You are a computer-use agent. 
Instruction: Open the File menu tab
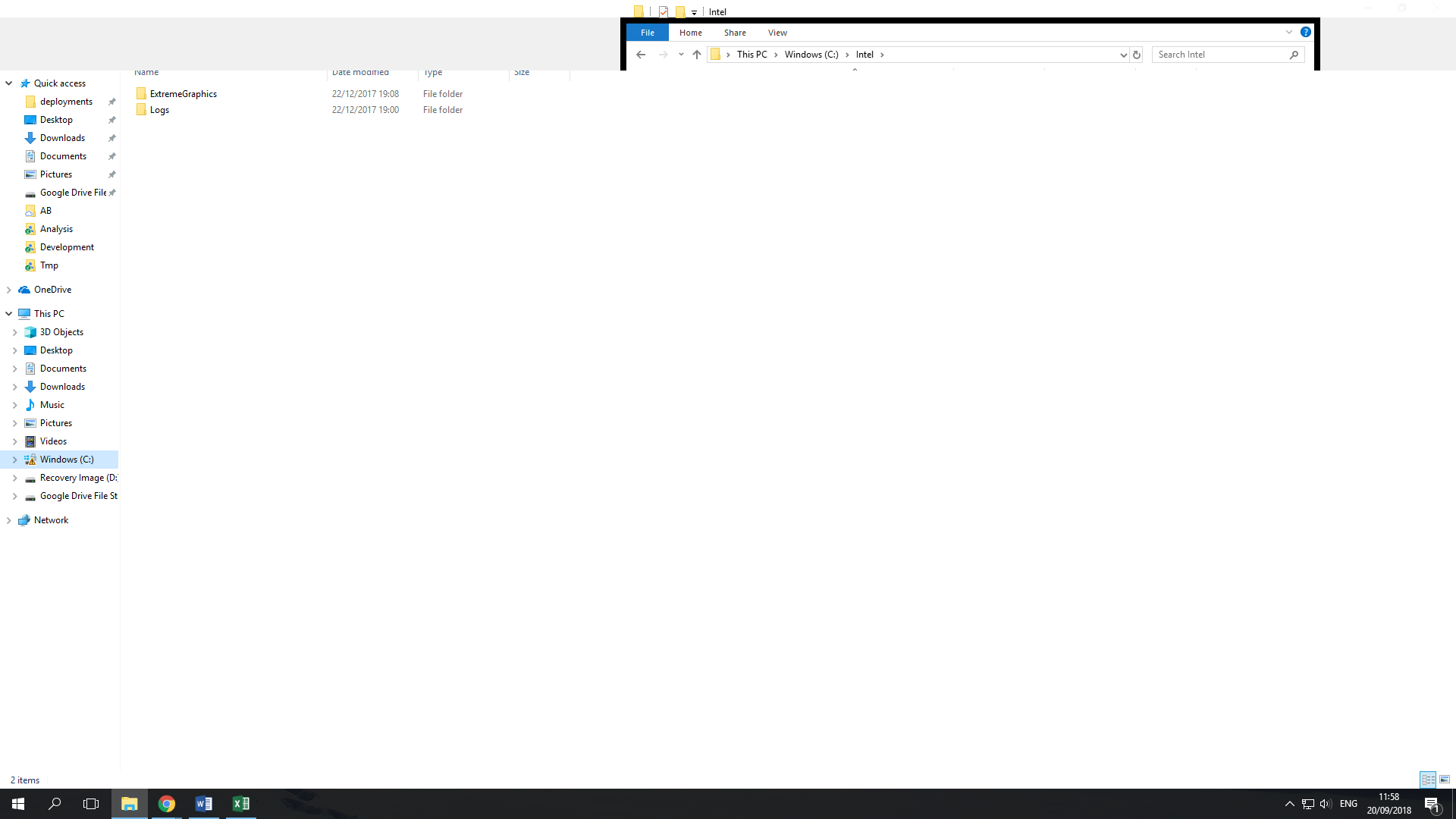click(x=647, y=33)
